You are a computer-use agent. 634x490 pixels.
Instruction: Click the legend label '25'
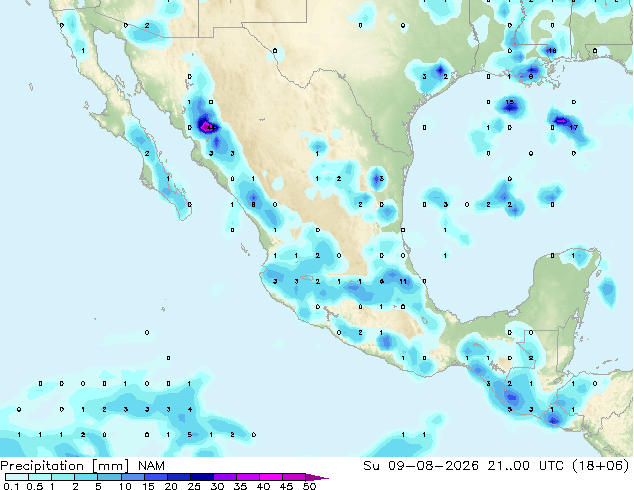[x=194, y=486]
